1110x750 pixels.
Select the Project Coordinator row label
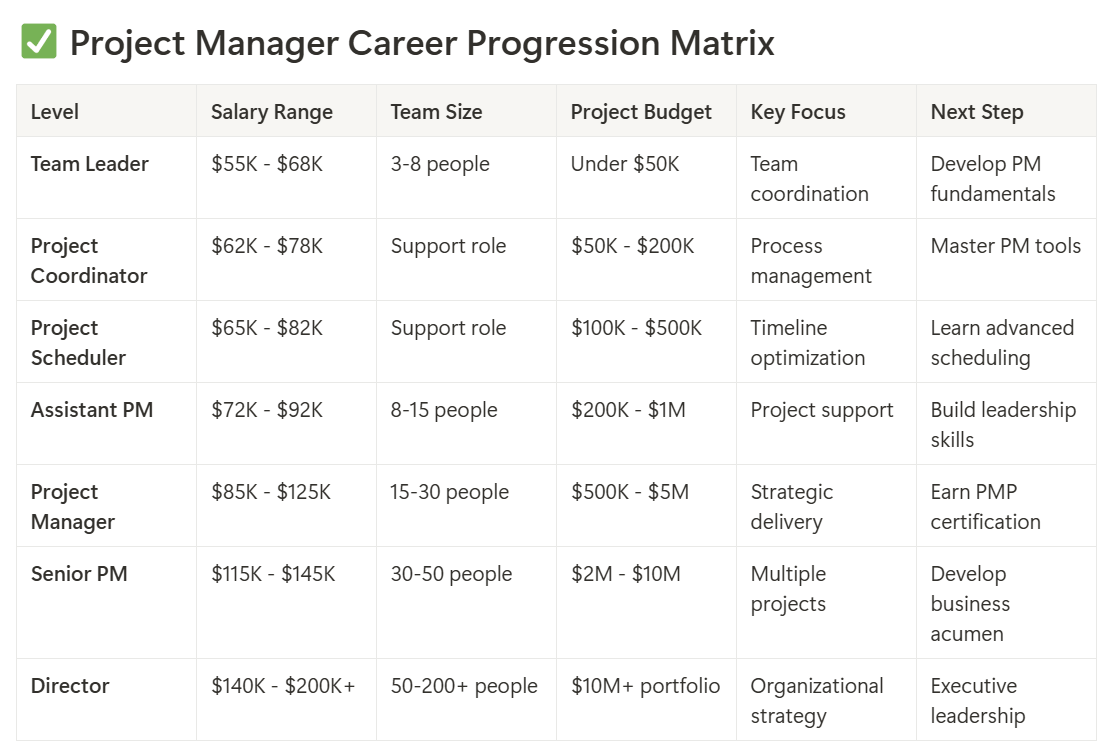88,261
